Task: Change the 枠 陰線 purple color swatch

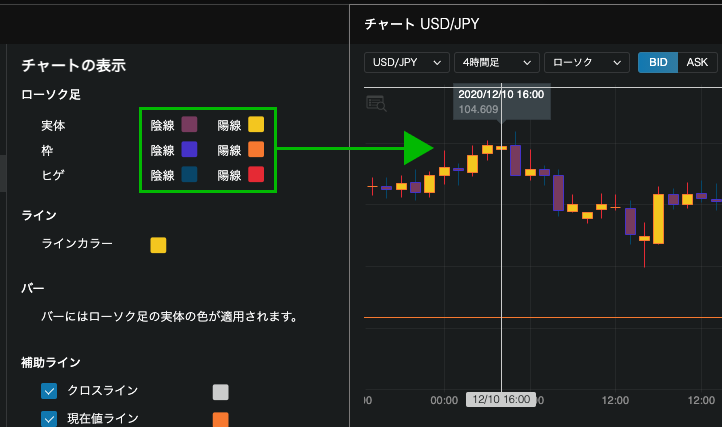Action: coord(189,150)
